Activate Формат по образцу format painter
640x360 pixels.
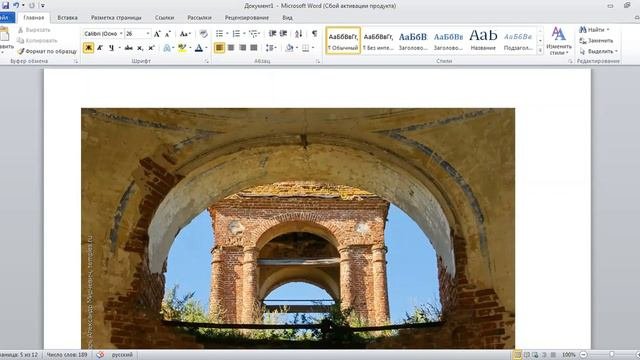pyautogui.click(x=47, y=51)
